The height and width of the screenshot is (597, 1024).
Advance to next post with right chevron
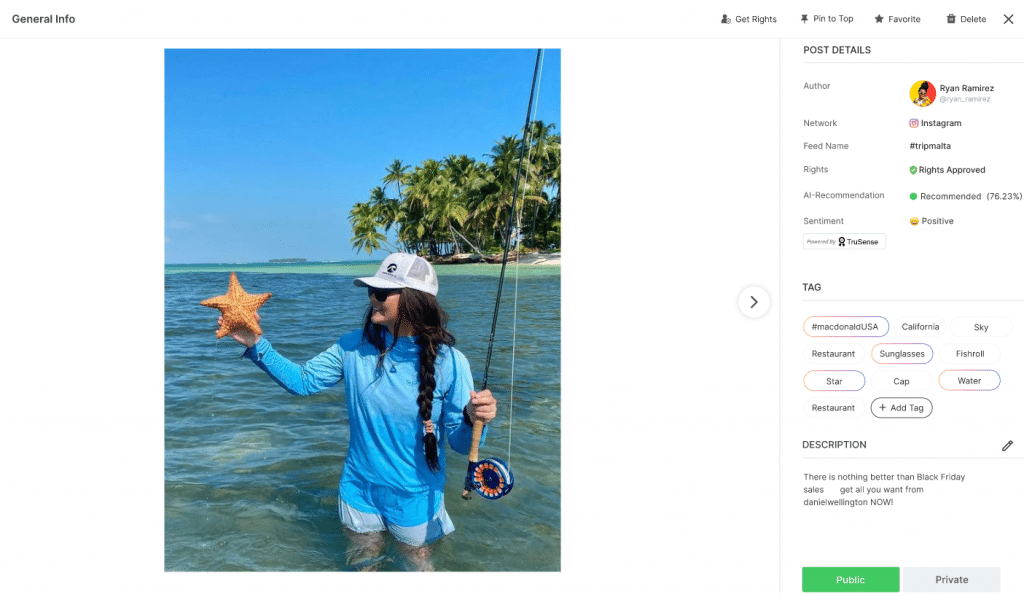click(754, 301)
